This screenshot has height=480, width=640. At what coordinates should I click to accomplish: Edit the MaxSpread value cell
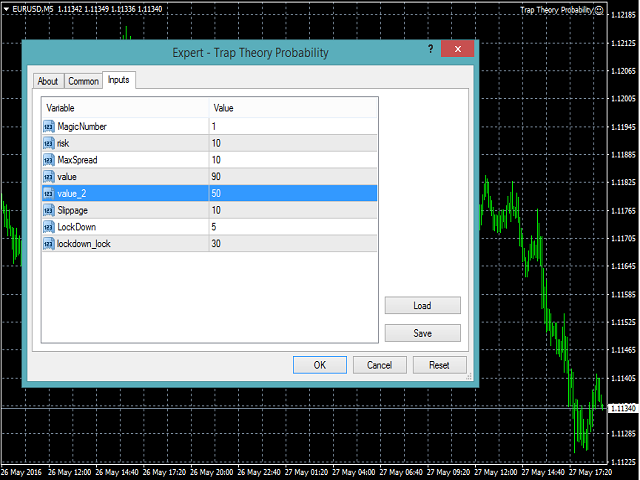point(293,160)
